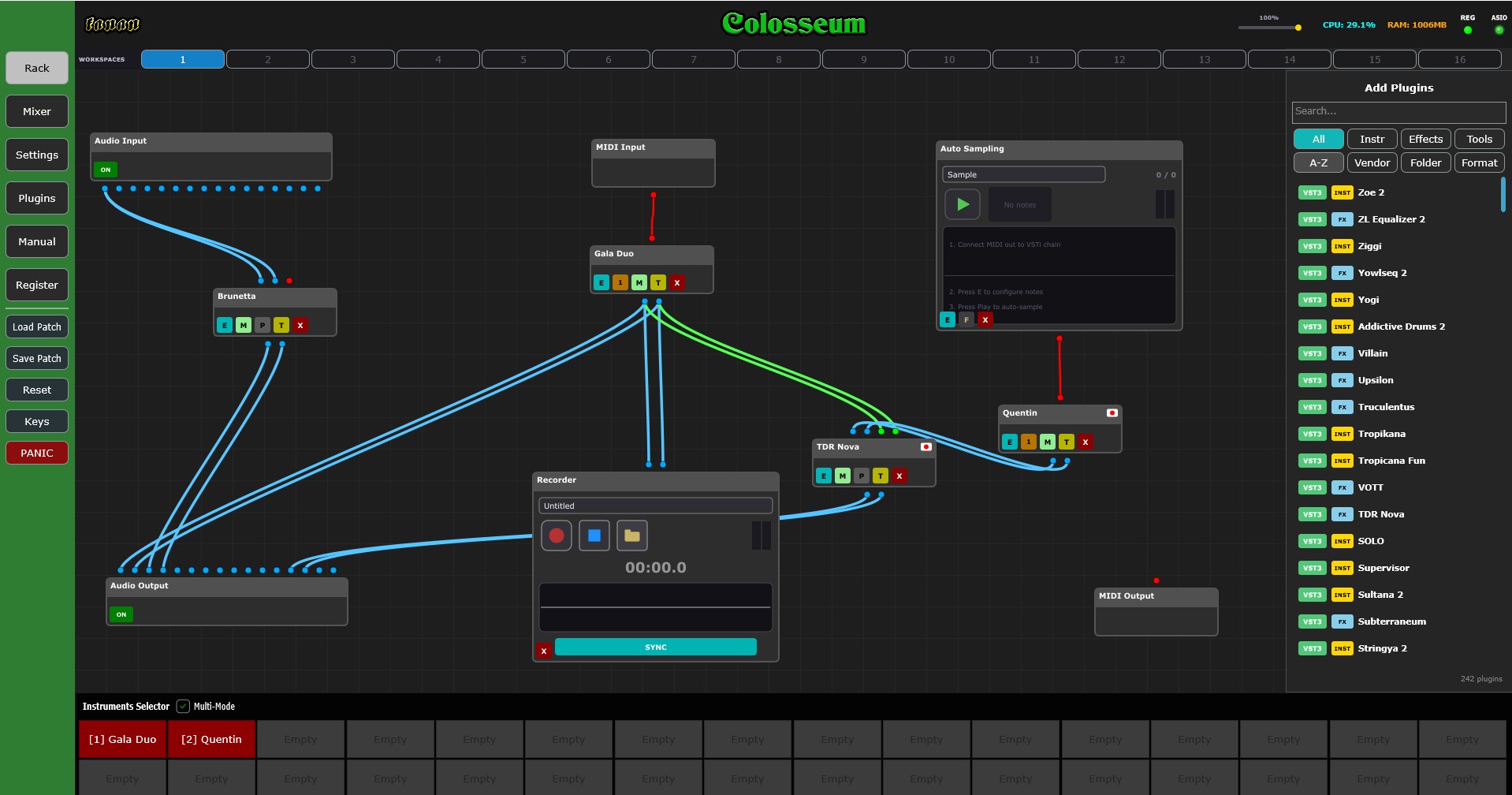
Task: Uncheck the Multi-Mode checkbox
Action: click(x=183, y=707)
